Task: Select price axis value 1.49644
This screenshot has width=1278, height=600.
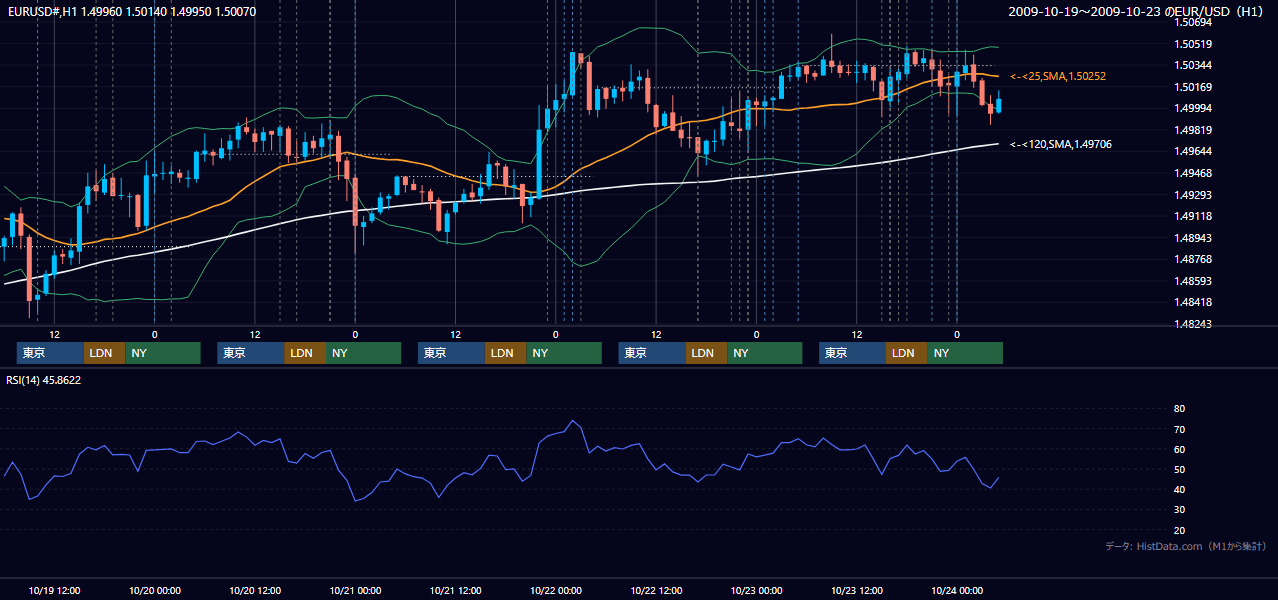Action: [x=1194, y=151]
